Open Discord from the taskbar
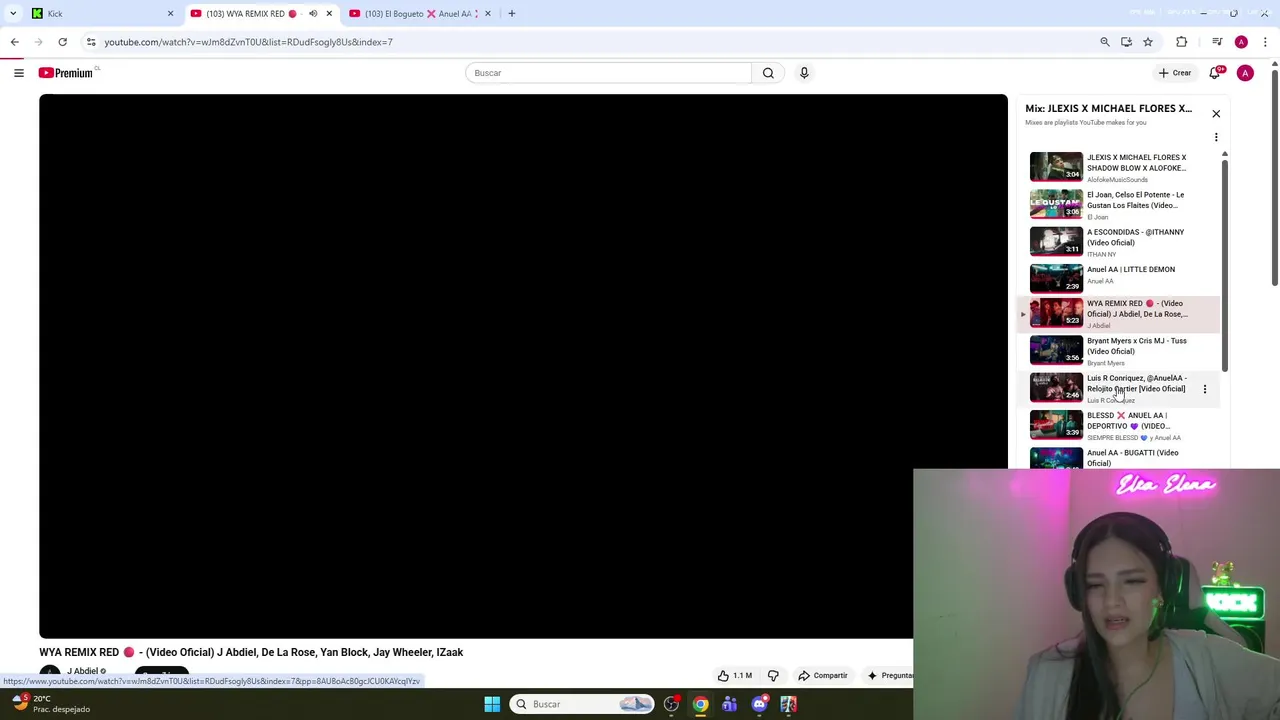 (759, 704)
